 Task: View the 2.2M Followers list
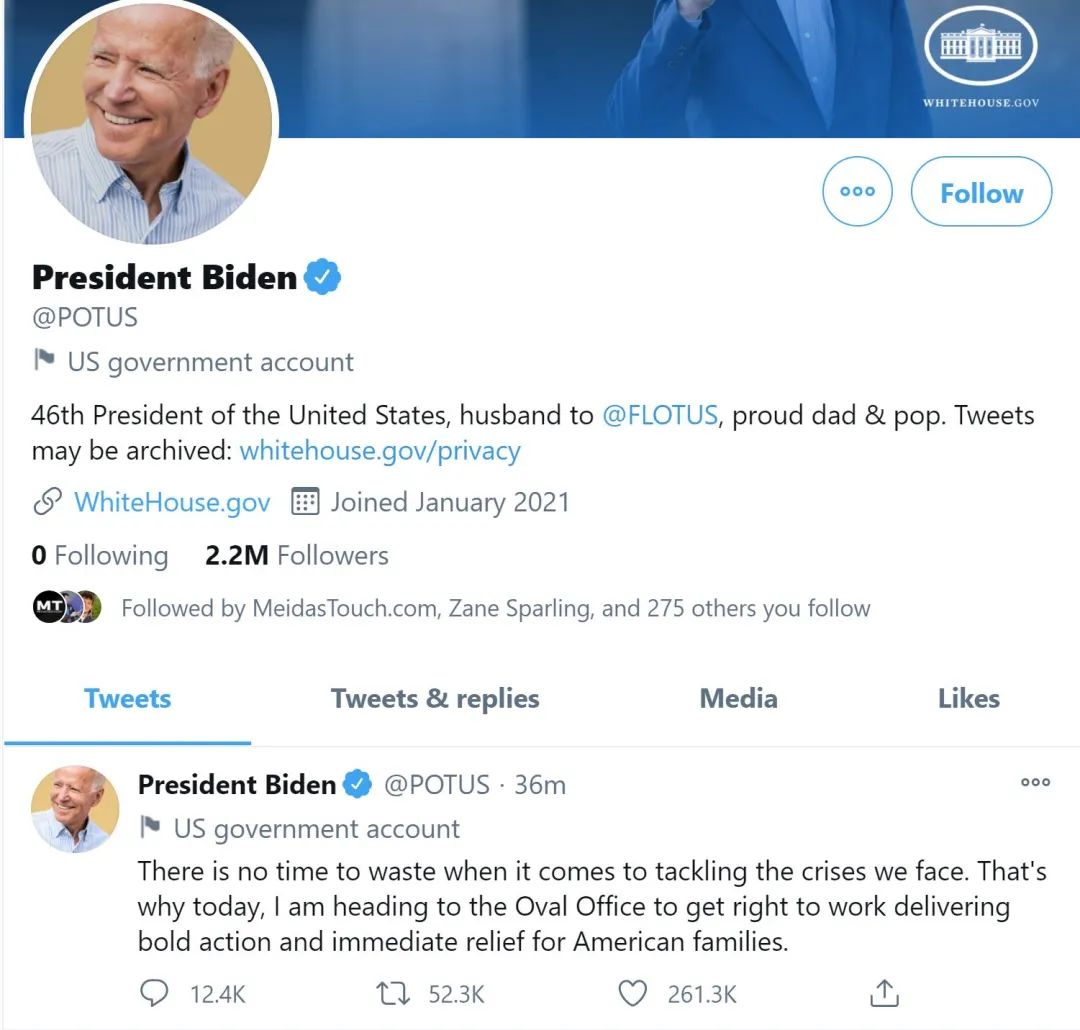(x=297, y=555)
